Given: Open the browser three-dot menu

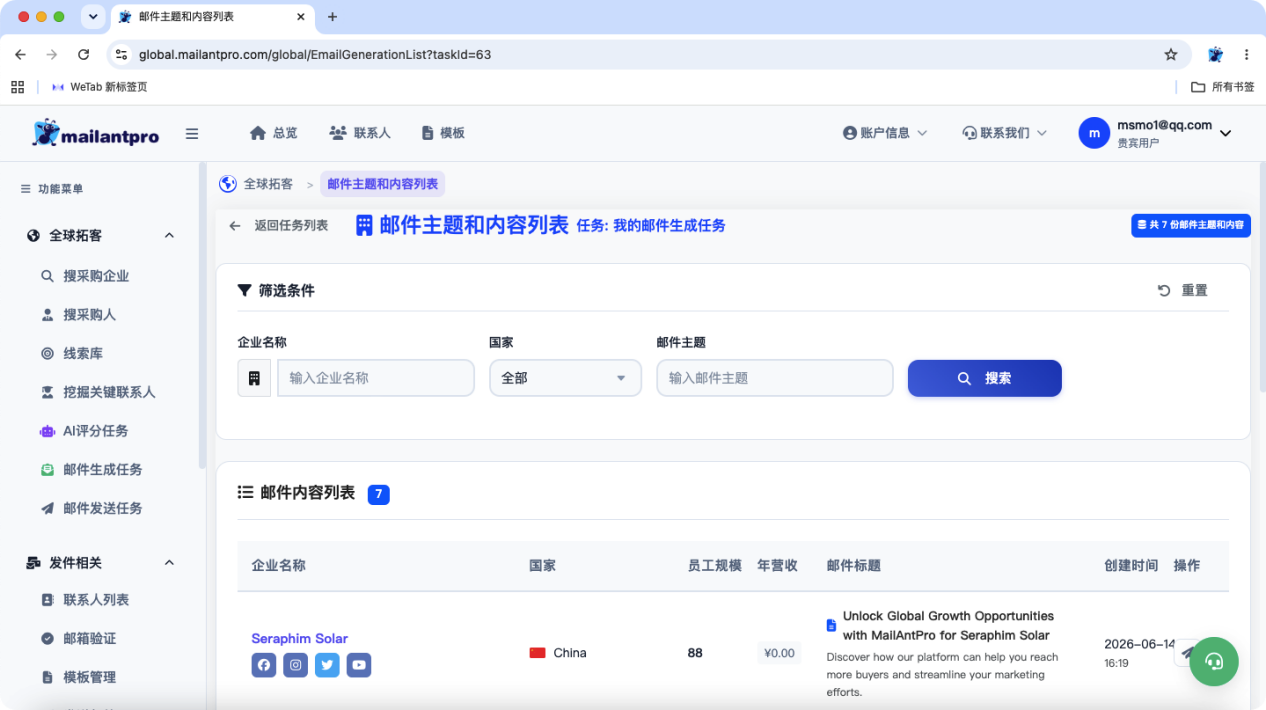Looking at the screenshot, I should [x=1246, y=55].
